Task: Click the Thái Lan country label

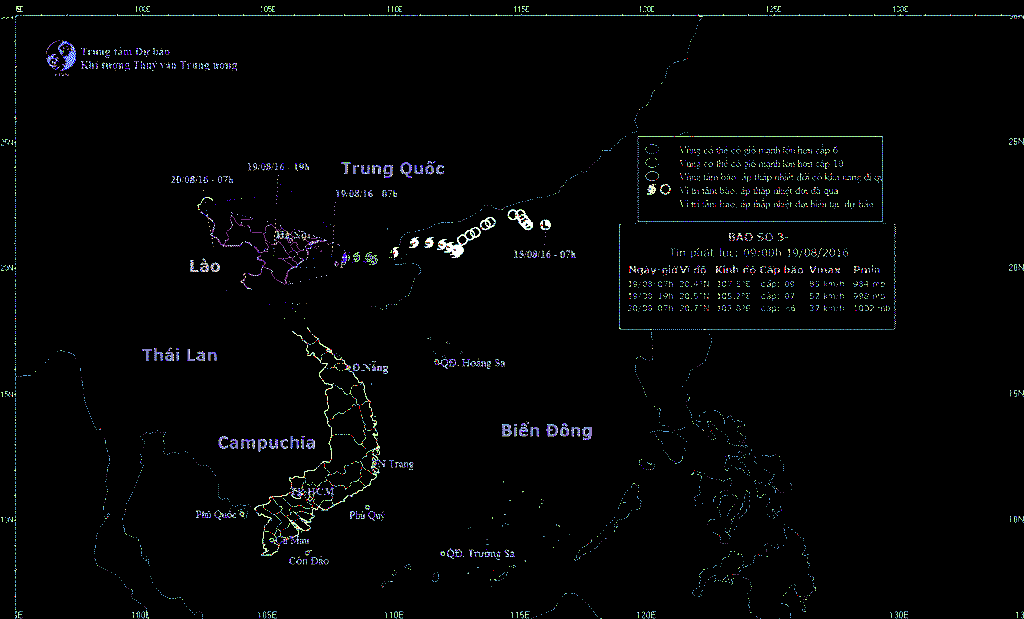Action: pyautogui.click(x=180, y=355)
